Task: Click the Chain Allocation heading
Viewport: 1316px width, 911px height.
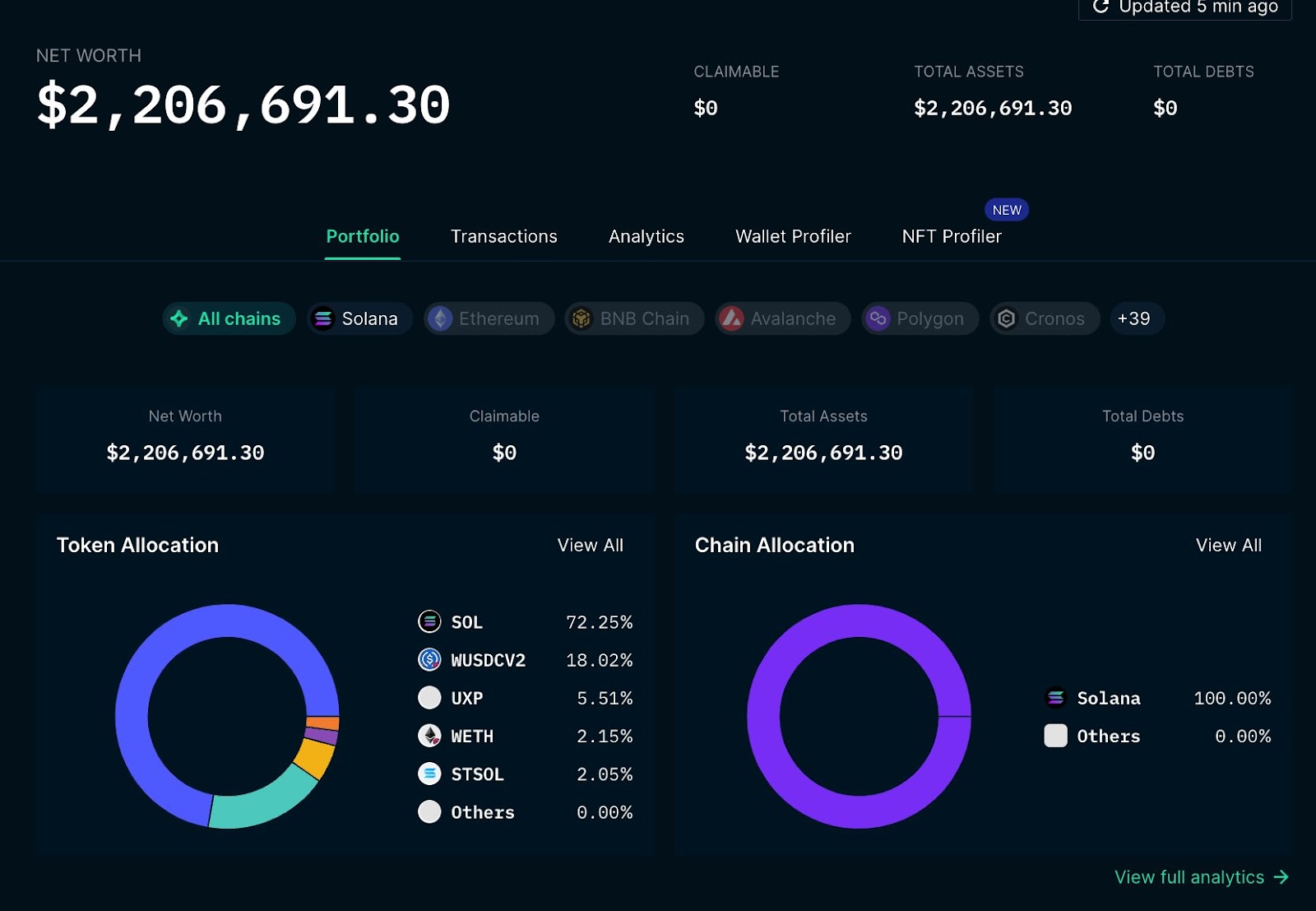Action: 775,545
